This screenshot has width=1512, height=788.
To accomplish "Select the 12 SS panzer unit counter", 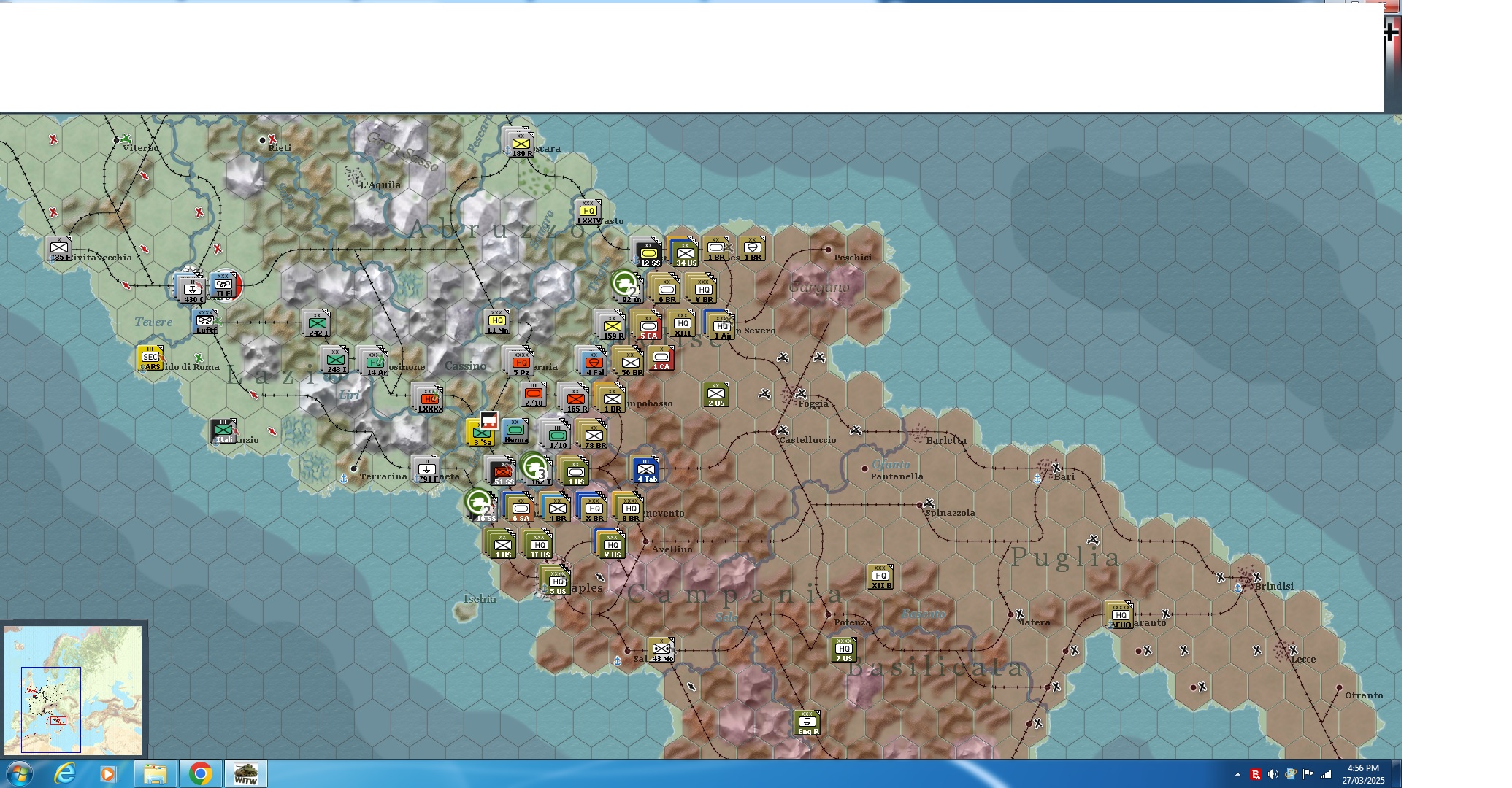I will pos(648,252).
